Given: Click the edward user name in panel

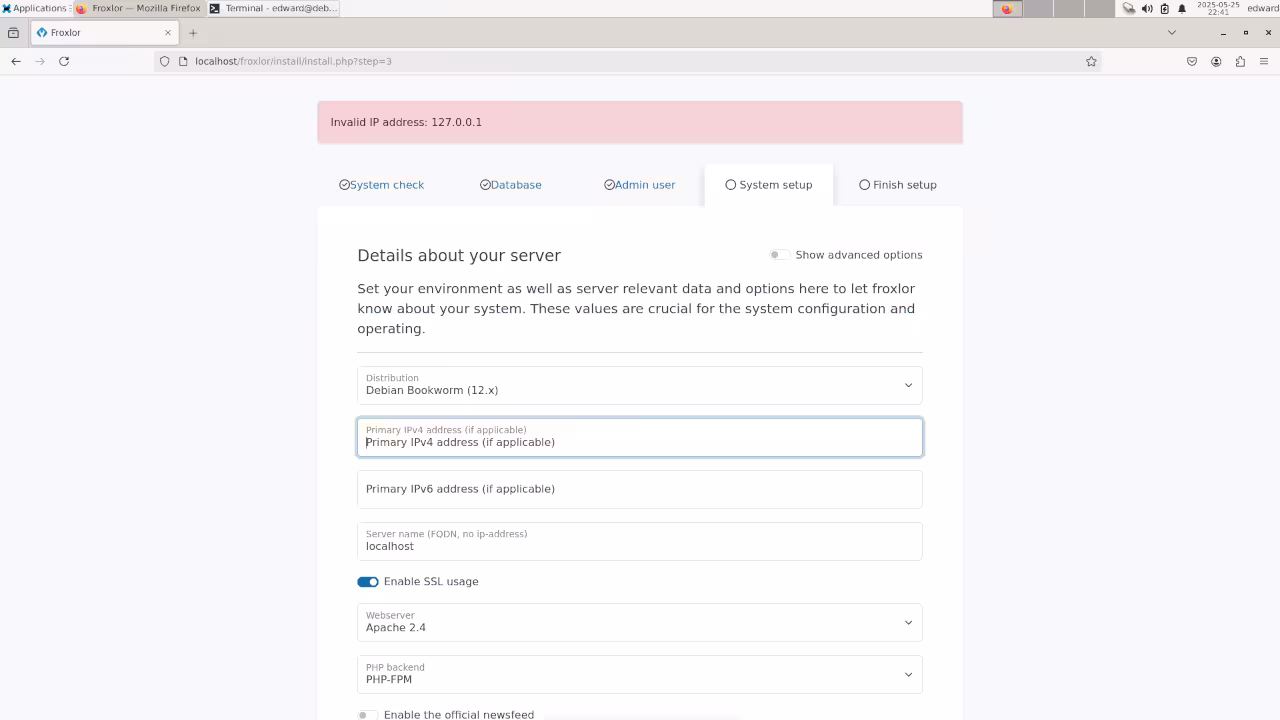Looking at the screenshot, I should click(x=1263, y=8).
